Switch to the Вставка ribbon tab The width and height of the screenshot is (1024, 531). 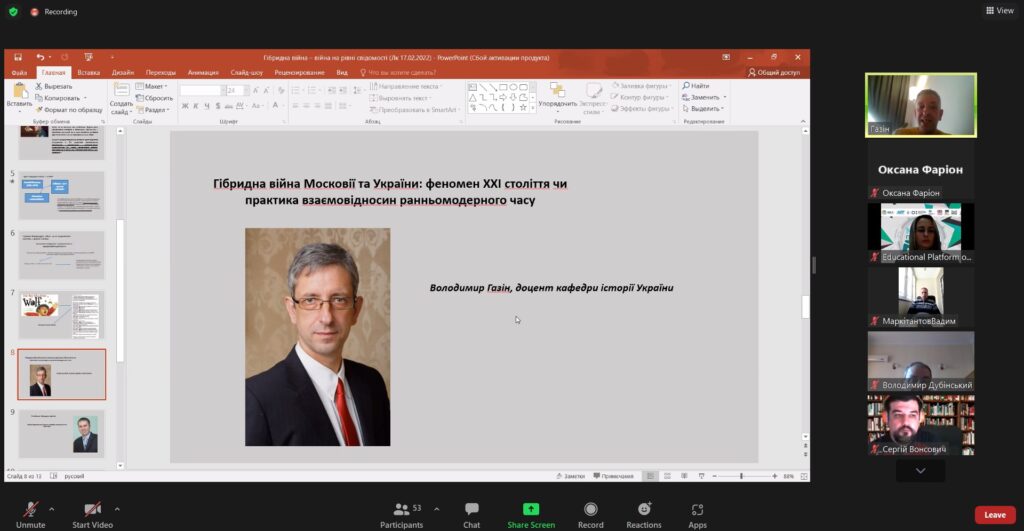[88, 73]
